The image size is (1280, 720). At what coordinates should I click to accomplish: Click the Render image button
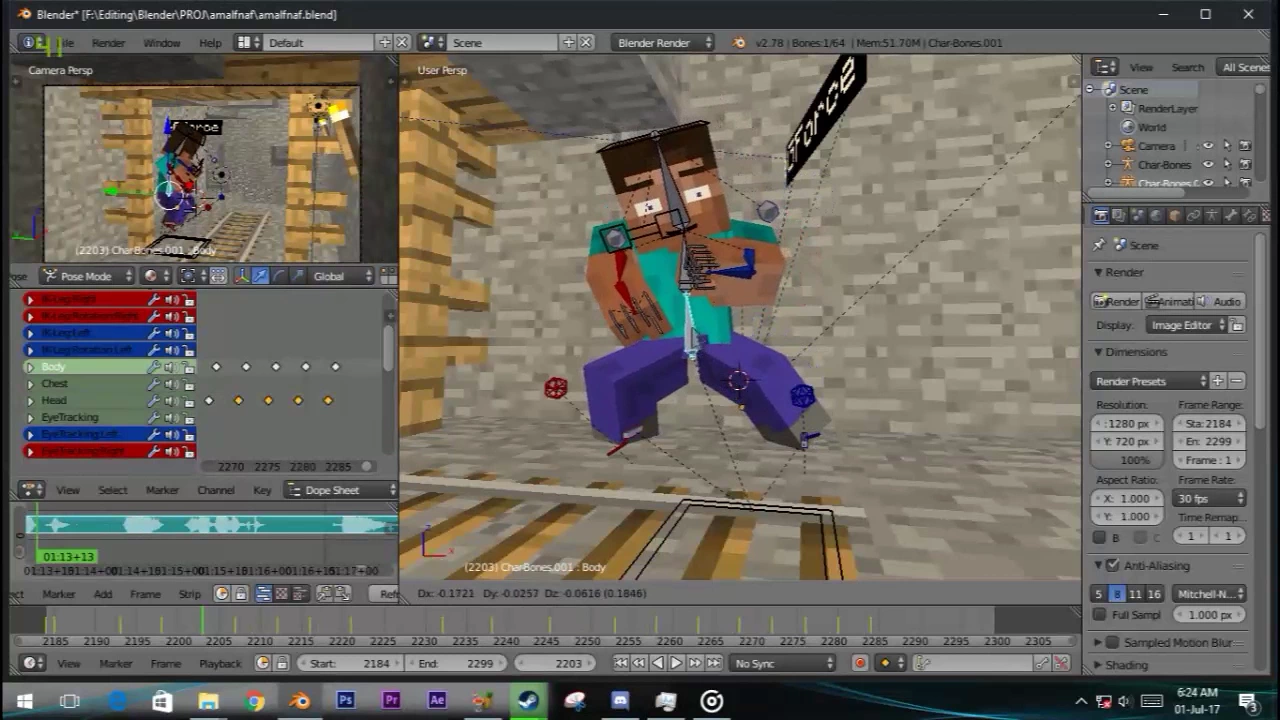tap(1116, 301)
